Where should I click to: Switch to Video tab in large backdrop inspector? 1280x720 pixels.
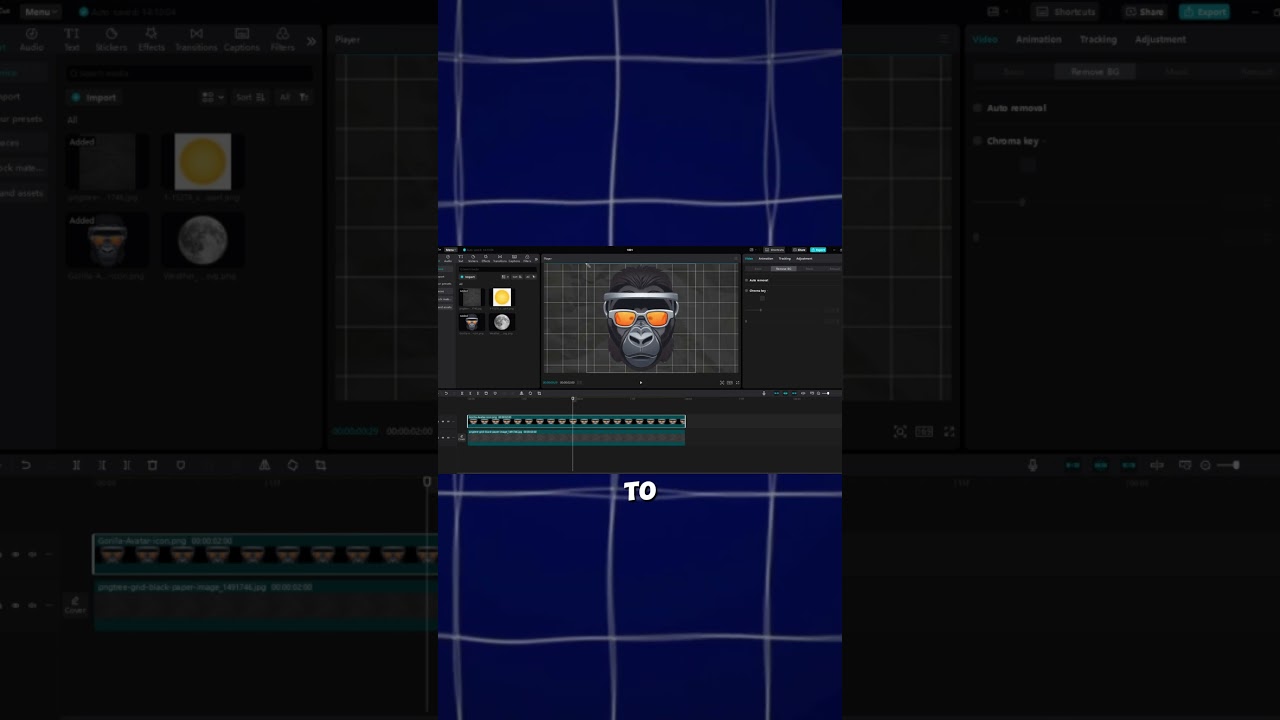(x=985, y=40)
